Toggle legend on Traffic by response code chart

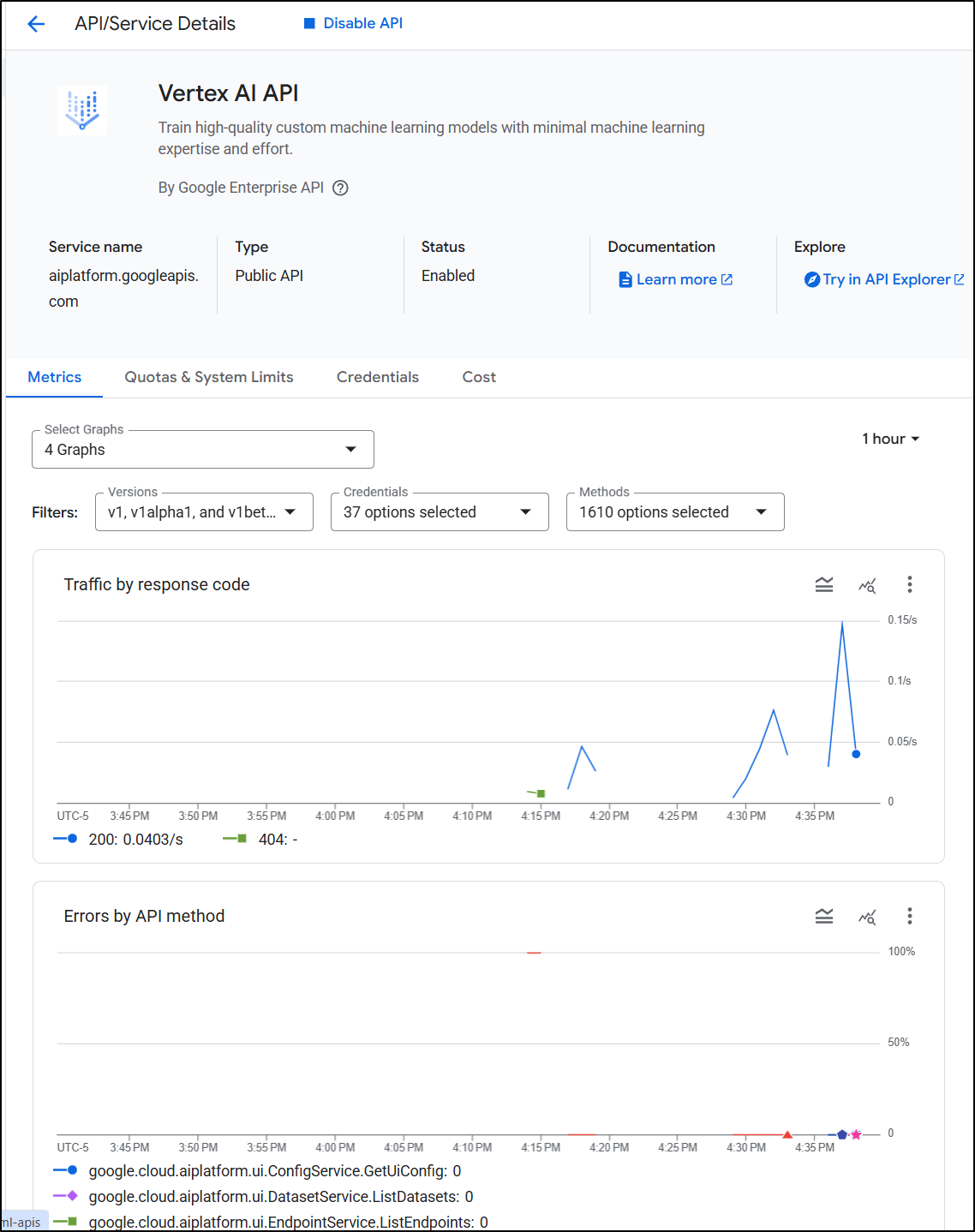coord(824,585)
